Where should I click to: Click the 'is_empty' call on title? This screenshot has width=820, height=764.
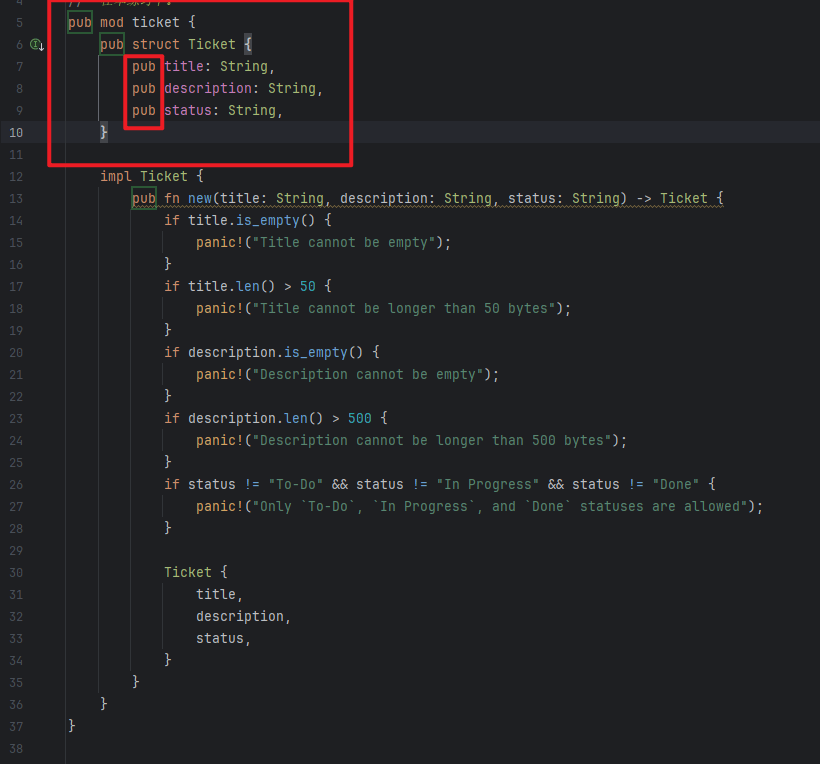[x=267, y=220]
